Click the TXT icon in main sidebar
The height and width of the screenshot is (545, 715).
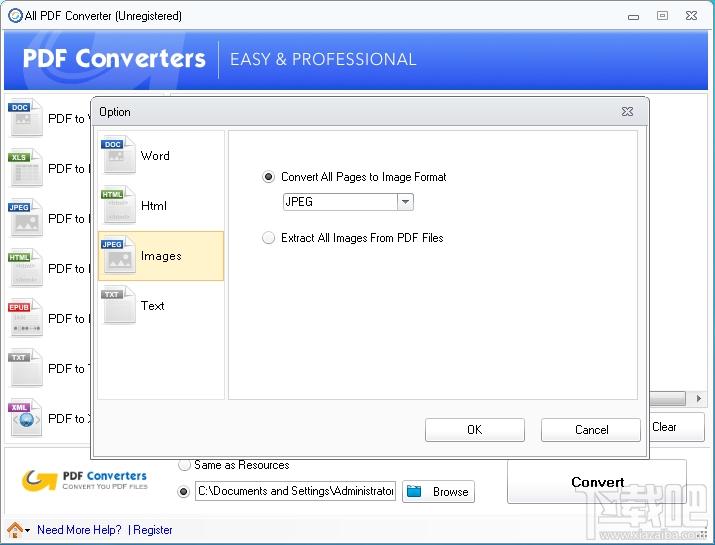(26, 368)
